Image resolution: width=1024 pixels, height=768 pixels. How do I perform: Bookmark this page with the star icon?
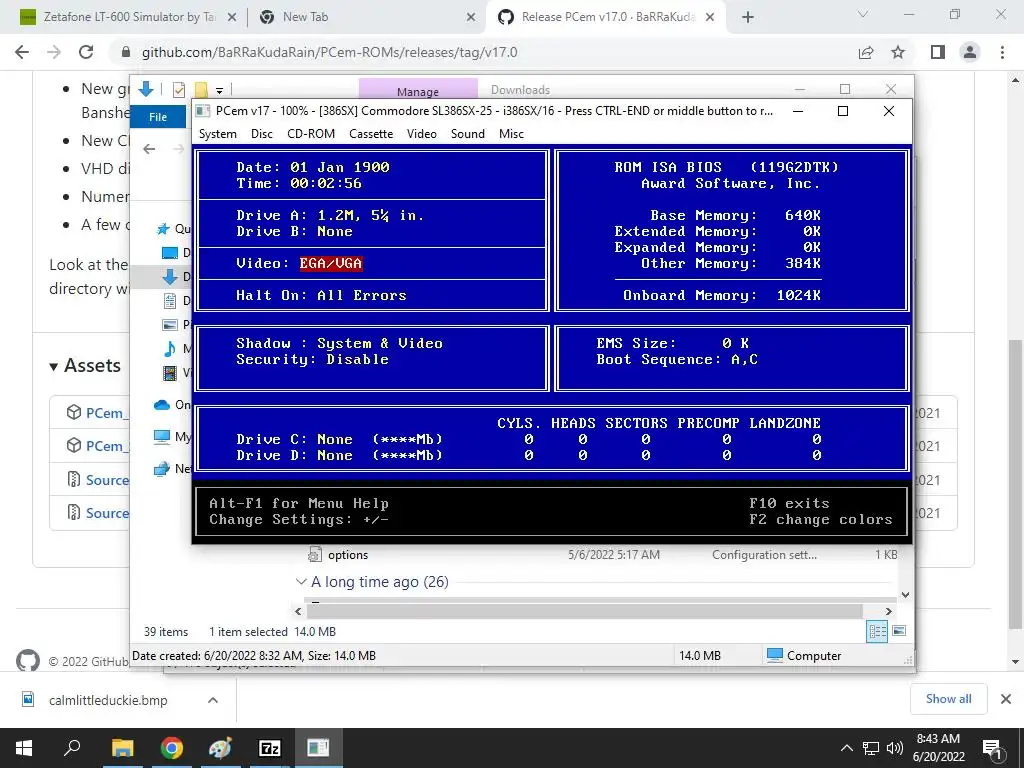pyautogui.click(x=898, y=52)
